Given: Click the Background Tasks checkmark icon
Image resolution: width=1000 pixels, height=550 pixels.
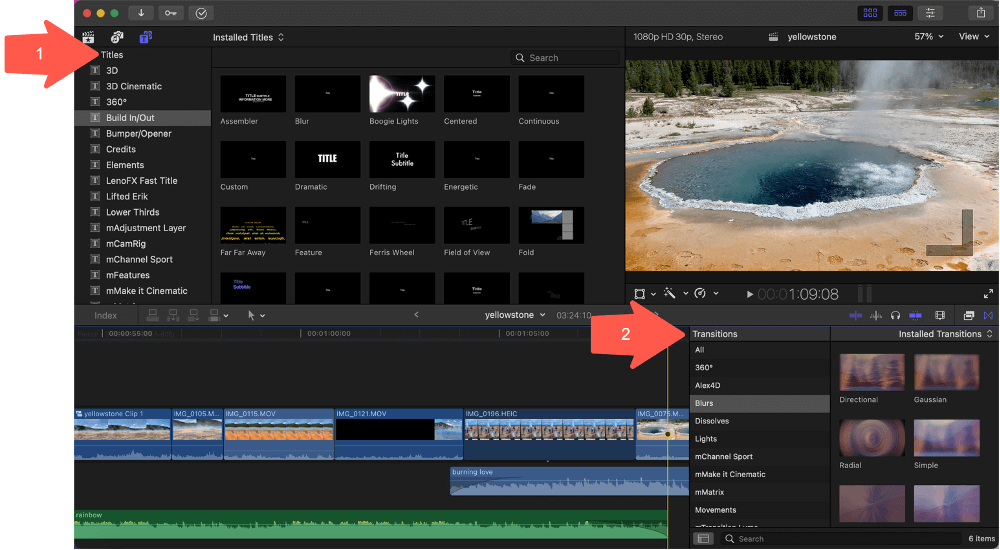Looking at the screenshot, I should pyautogui.click(x=201, y=13).
